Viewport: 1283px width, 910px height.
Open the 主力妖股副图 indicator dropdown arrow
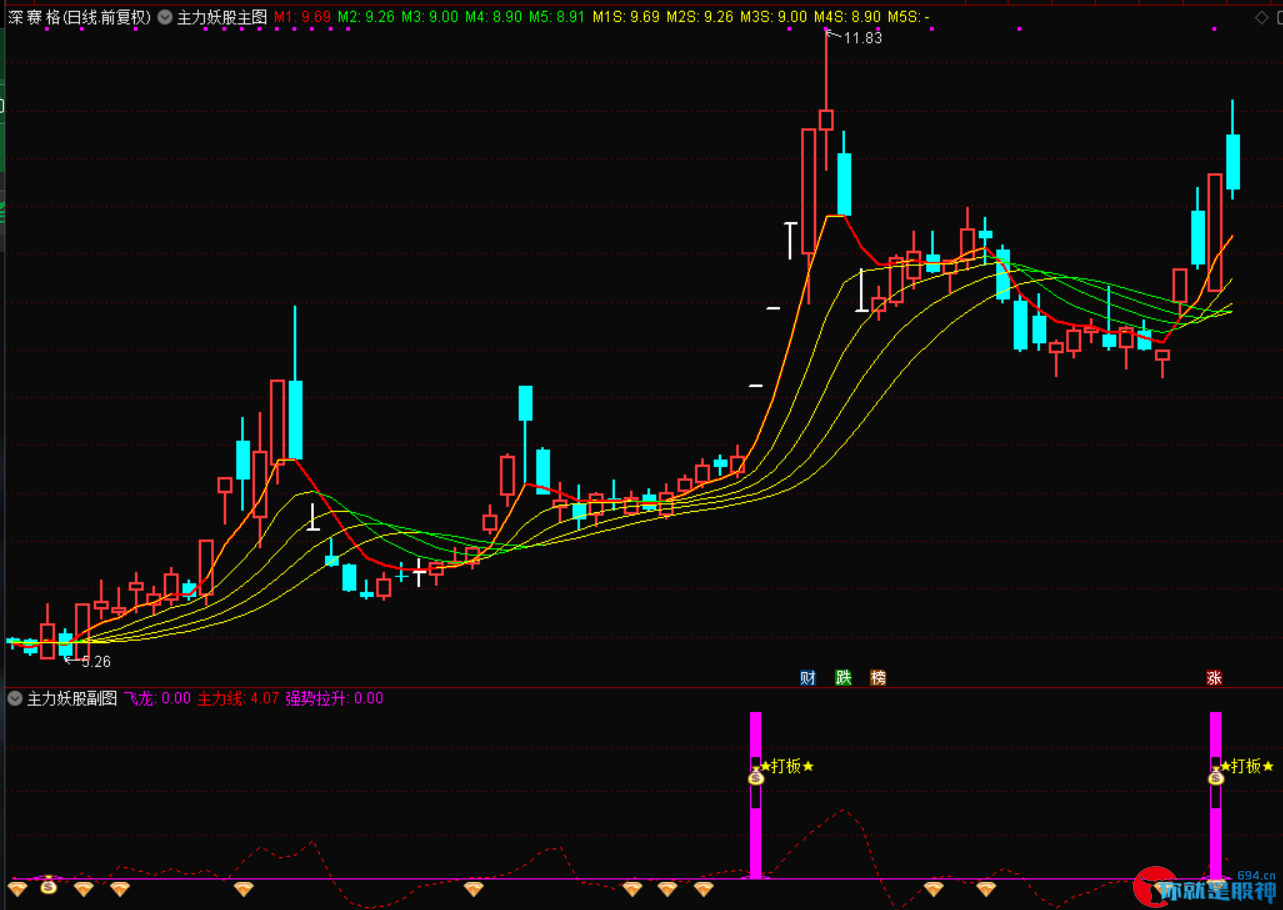tap(15, 698)
